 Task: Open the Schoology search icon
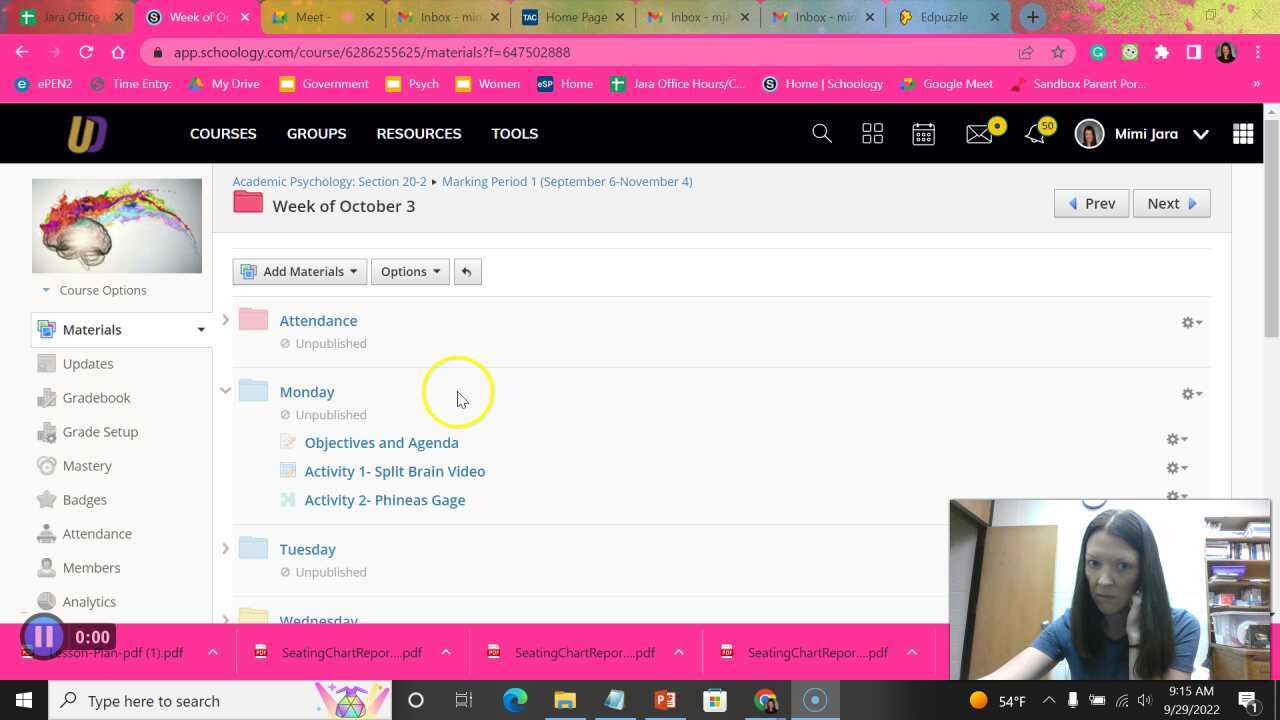click(822, 134)
